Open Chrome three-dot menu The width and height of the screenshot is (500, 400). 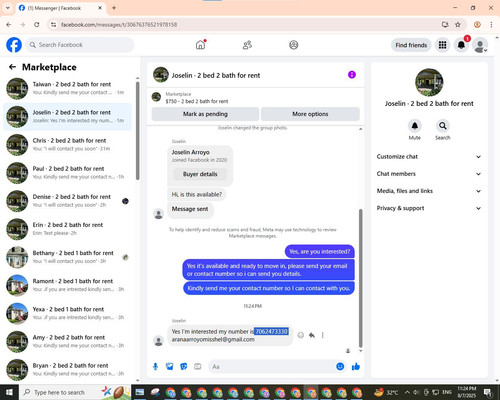tap(491, 24)
